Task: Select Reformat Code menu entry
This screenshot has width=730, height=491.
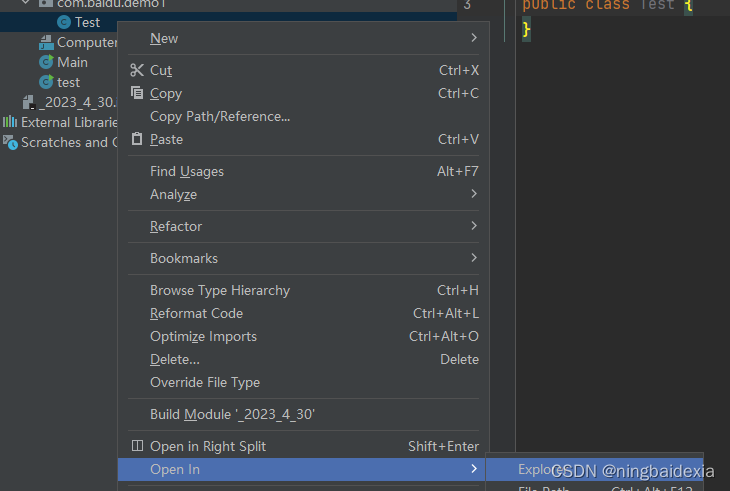Action: point(304,313)
